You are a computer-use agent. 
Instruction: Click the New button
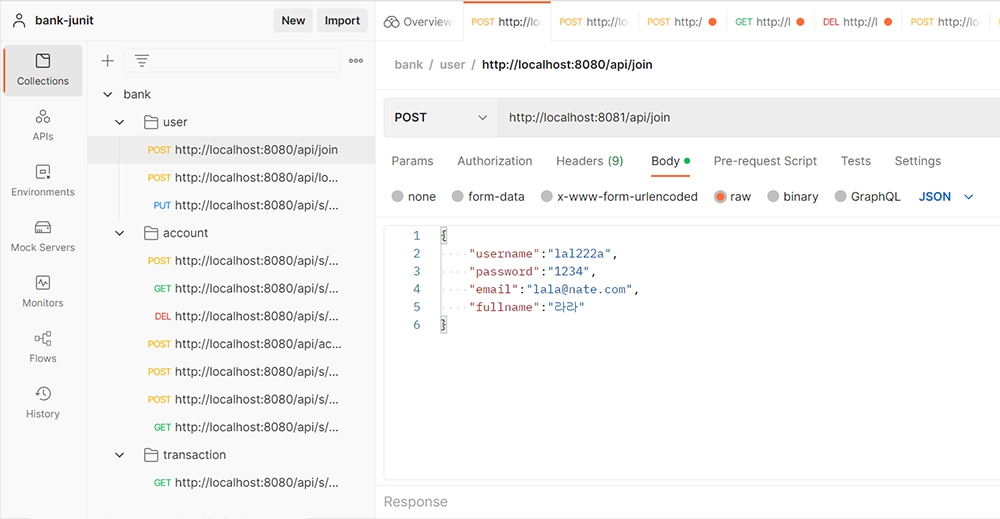293,20
